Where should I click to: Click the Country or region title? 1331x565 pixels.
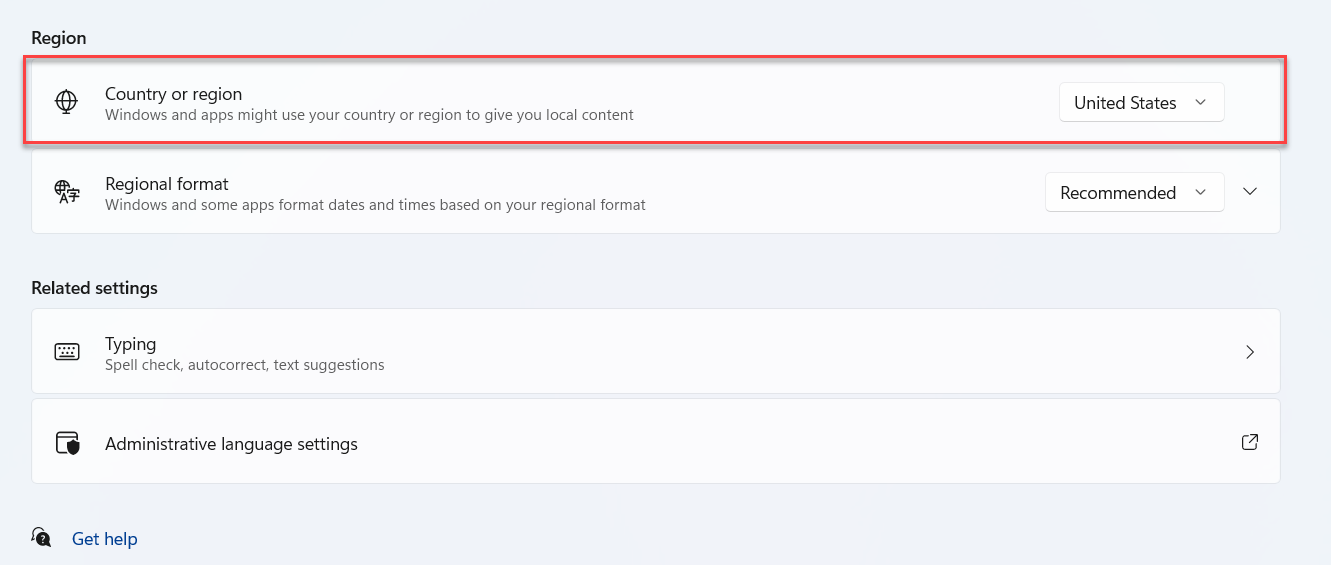point(173,94)
